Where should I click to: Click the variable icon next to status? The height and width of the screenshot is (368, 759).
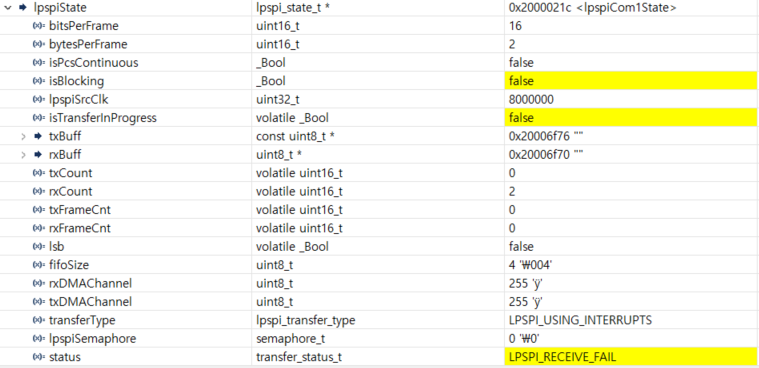[x=39, y=357]
